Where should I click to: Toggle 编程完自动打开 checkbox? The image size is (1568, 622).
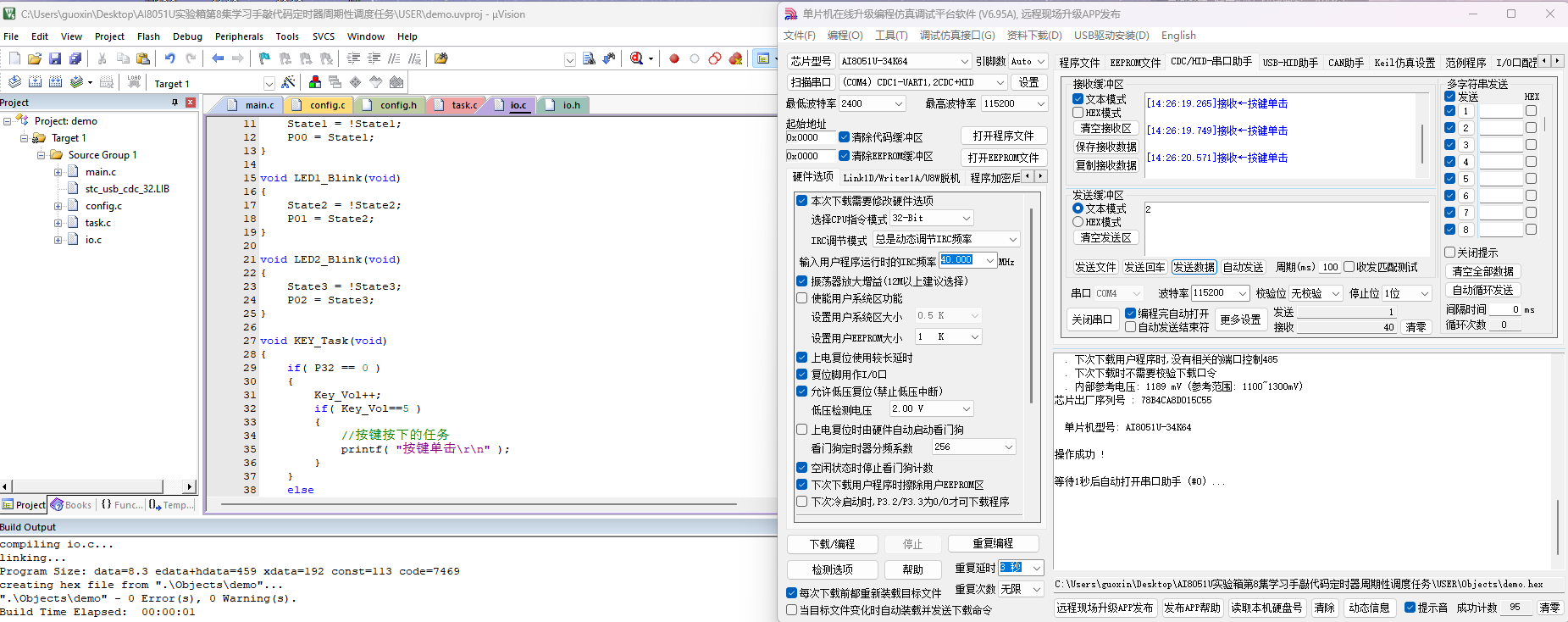[1131, 314]
